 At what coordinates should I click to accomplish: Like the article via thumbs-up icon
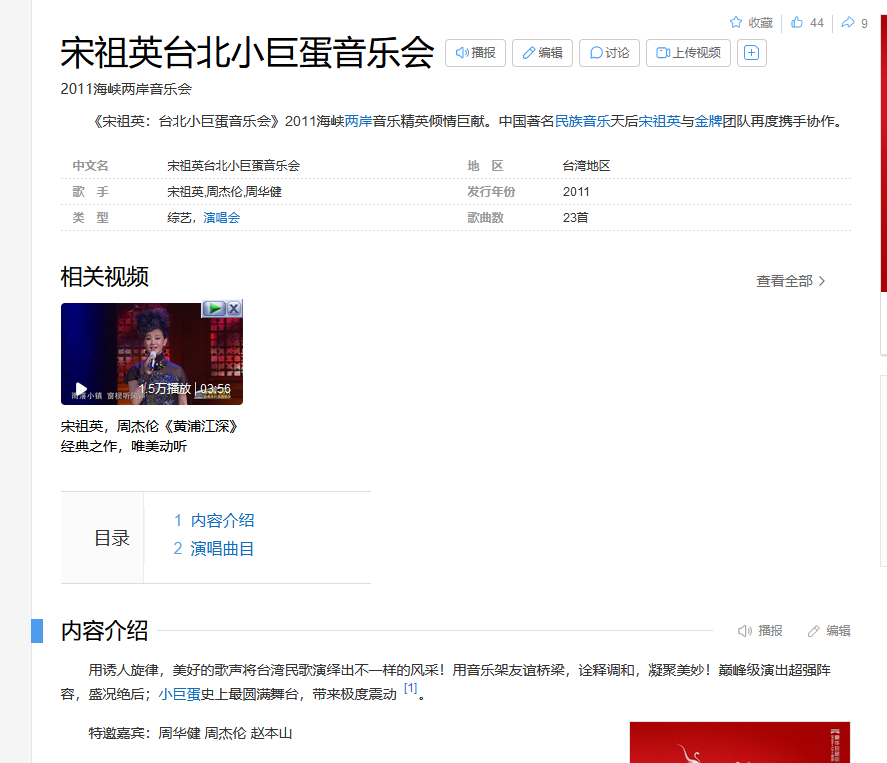(x=797, y=22)
